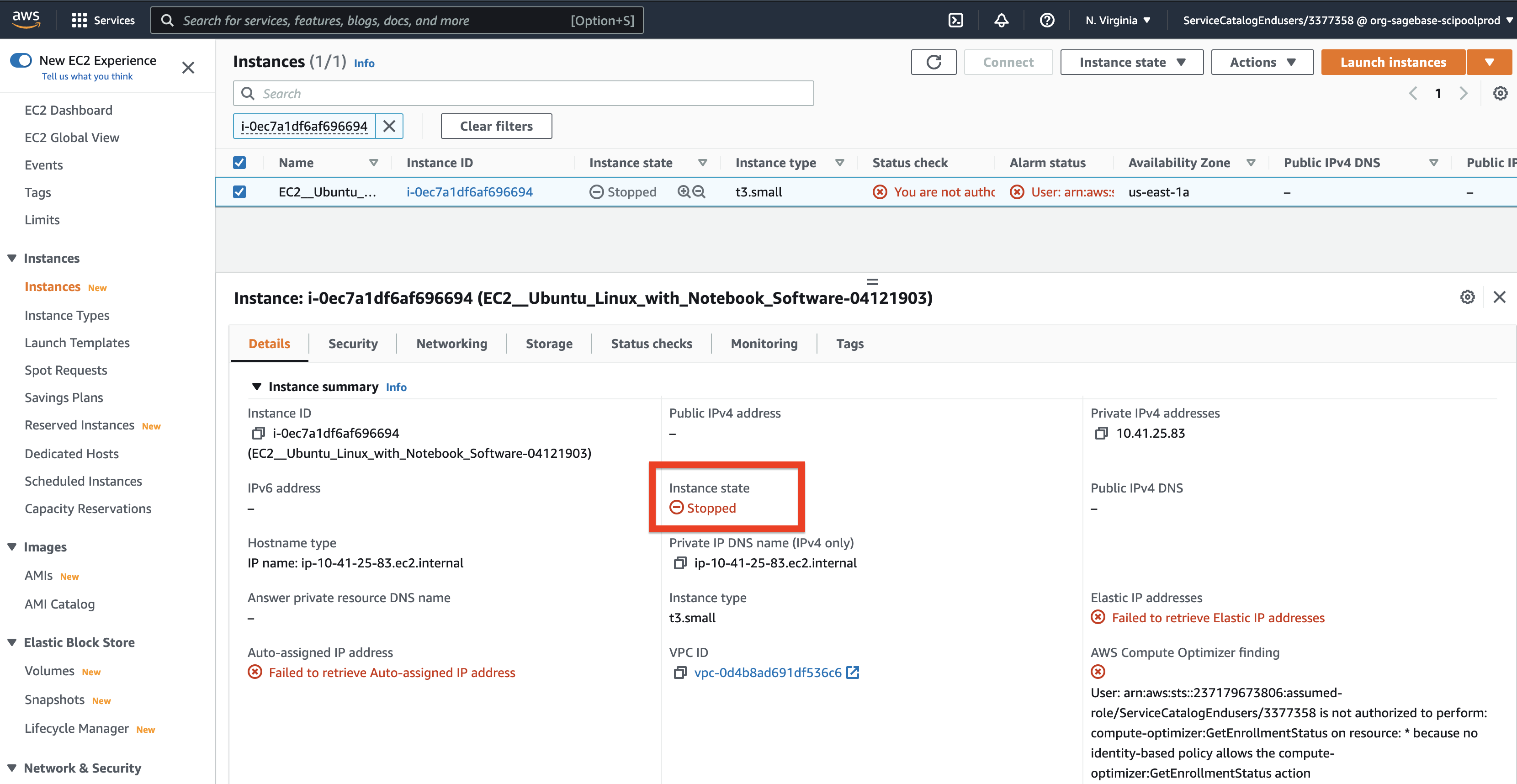Open the notifications bell
Screen dimensions: 1517x784
coord(1001,21)
